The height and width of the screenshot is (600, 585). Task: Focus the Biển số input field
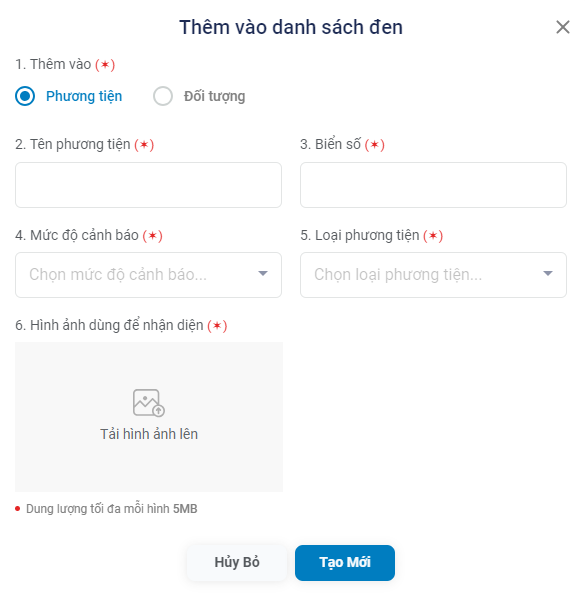(433, 185)
